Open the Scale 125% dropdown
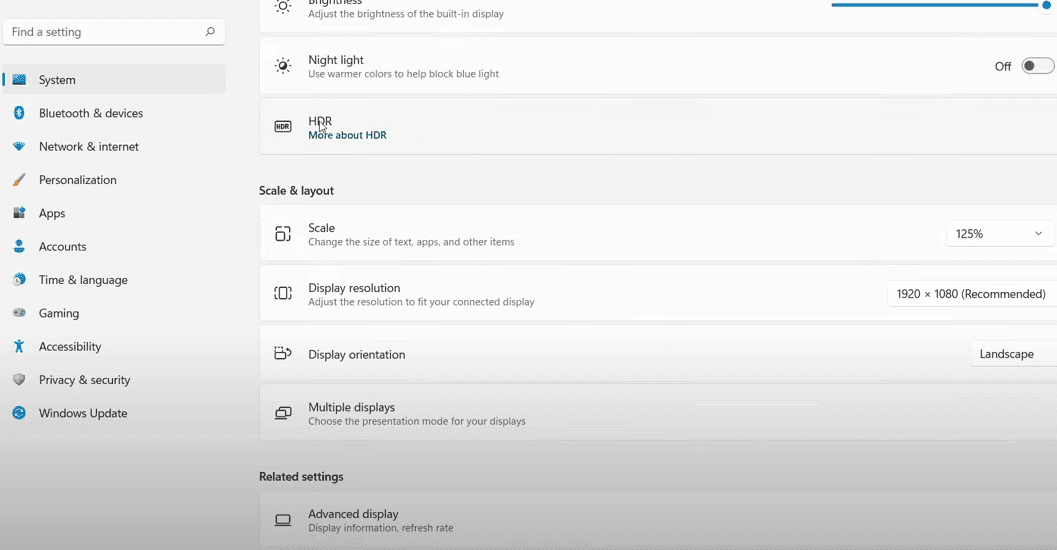This screenshot has width=1057, height=550. 1000,234
